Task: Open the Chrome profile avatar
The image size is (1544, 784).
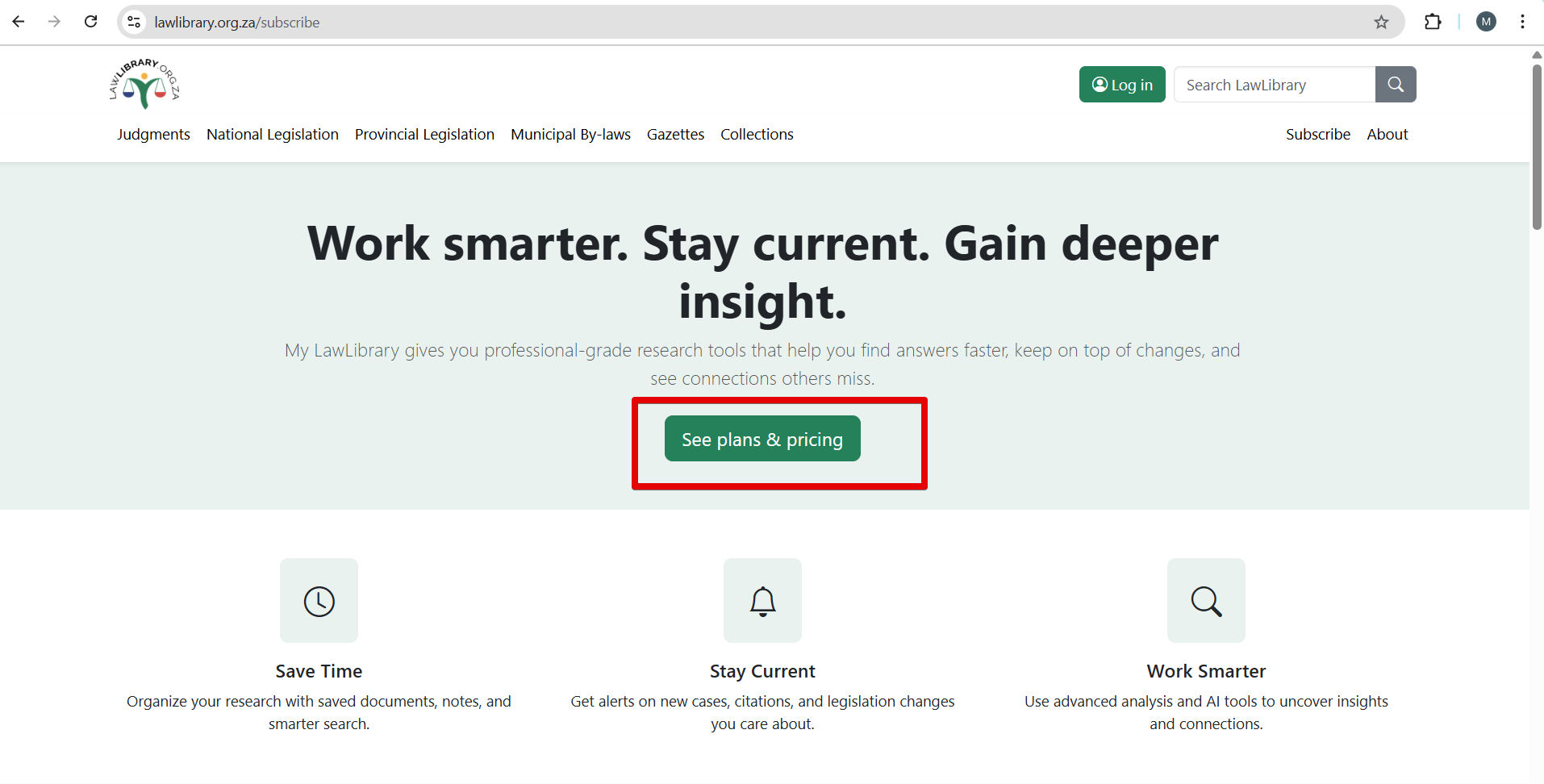Action: tap(1486, 22)
